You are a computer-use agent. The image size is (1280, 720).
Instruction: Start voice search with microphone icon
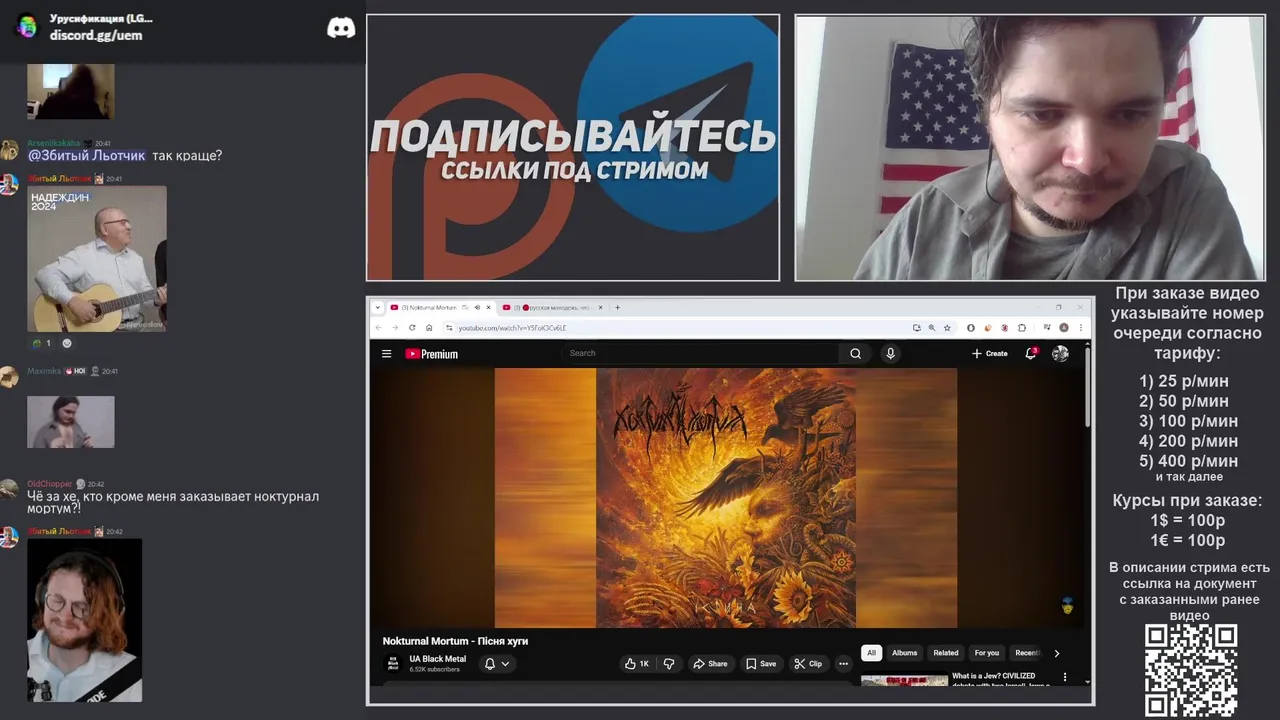click(890, 353)
